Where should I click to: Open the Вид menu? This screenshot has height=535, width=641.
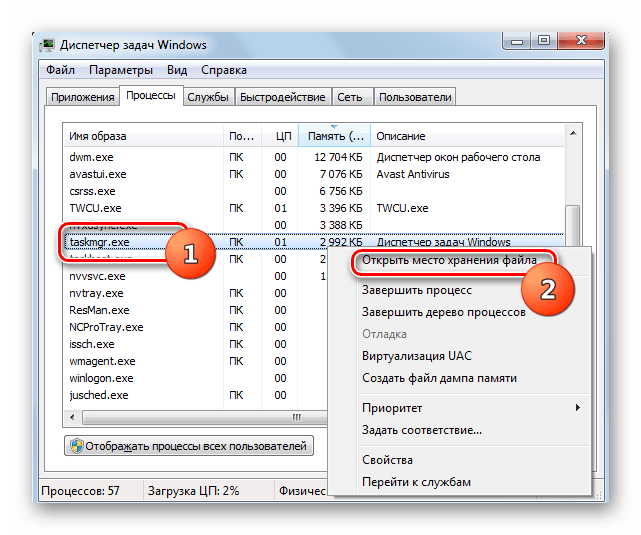(177, 70)
